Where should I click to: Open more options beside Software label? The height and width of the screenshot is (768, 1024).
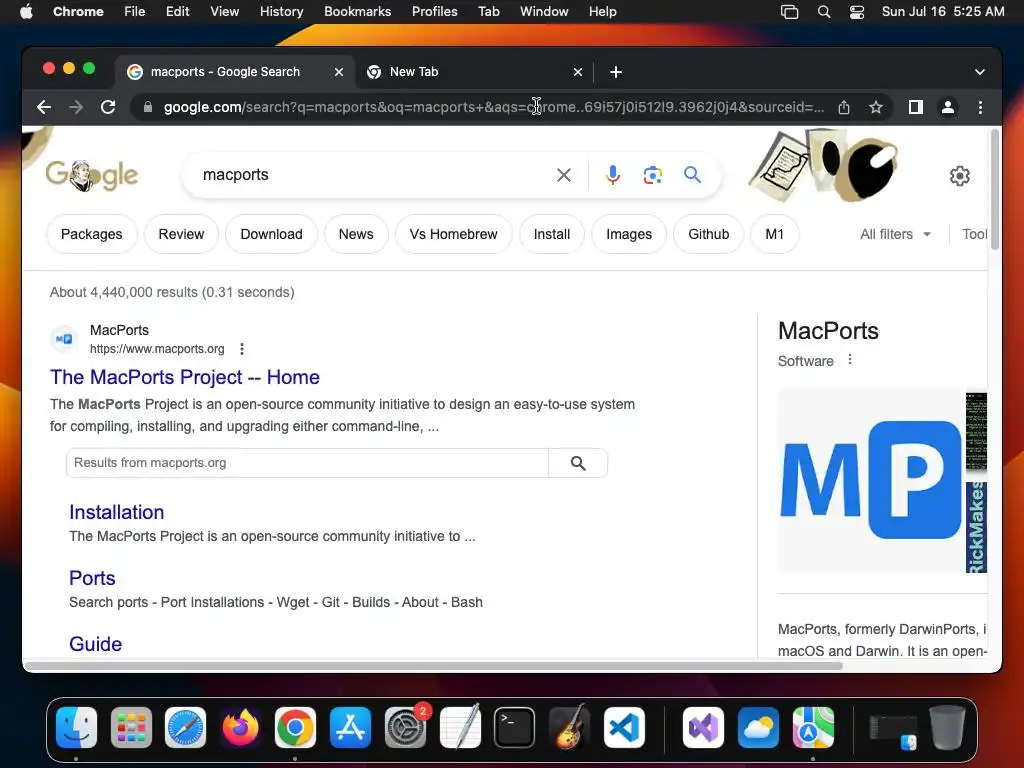pos(850,359)
